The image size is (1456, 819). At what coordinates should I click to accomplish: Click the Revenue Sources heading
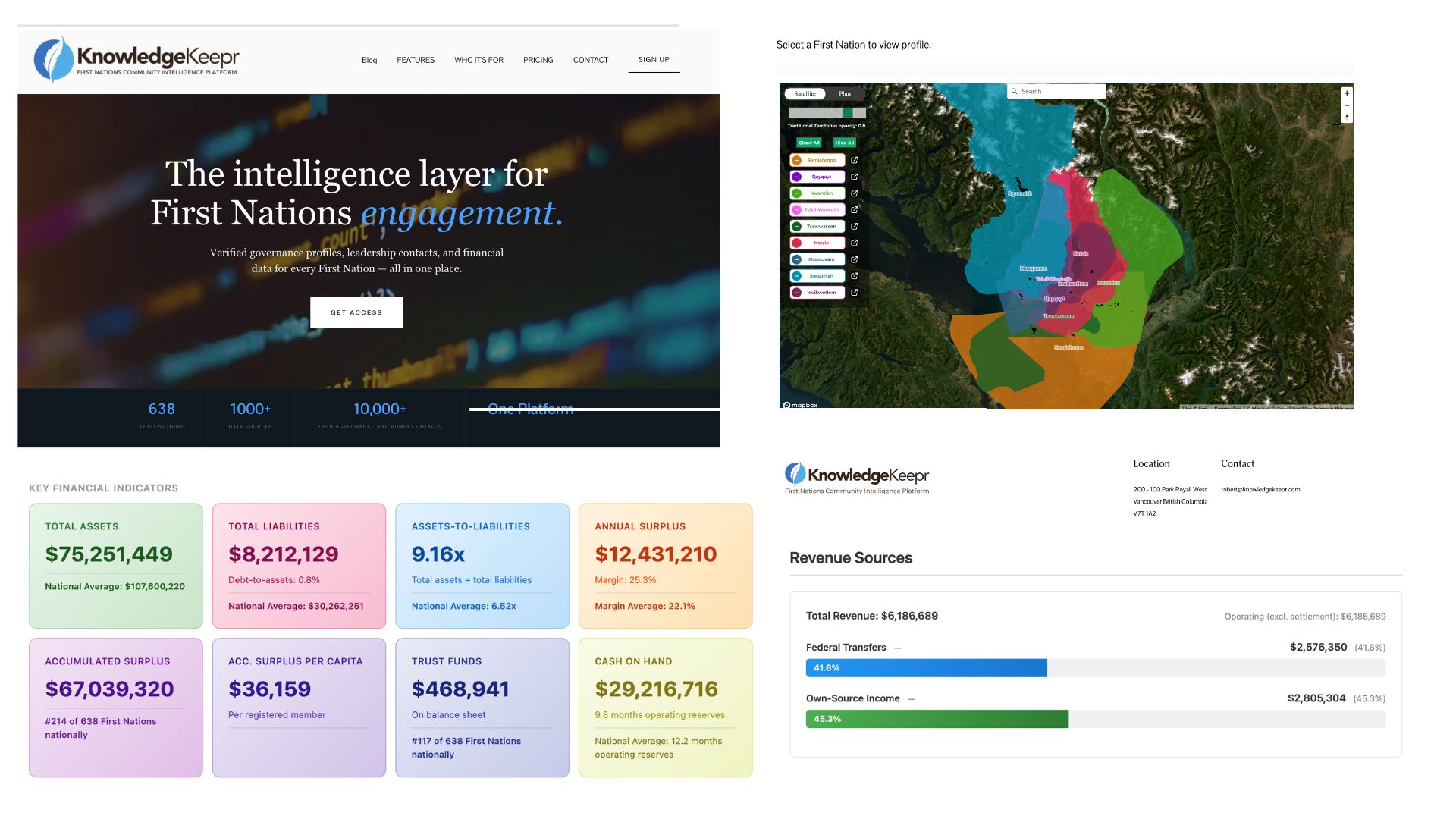851,558
